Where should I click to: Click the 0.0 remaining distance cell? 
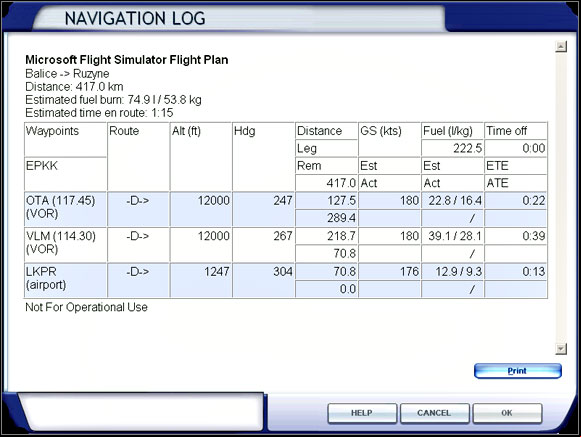(x=326, y=289)
